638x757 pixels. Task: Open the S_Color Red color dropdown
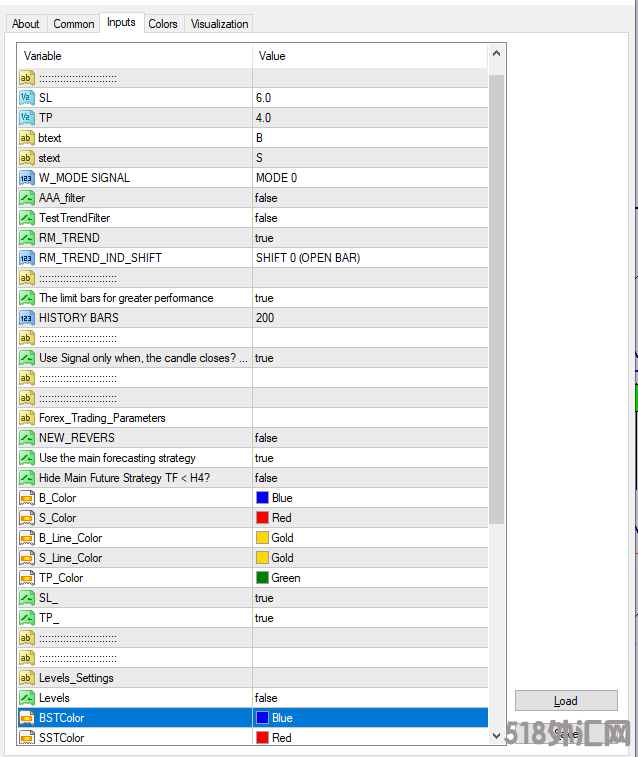[x=370, y=518]
